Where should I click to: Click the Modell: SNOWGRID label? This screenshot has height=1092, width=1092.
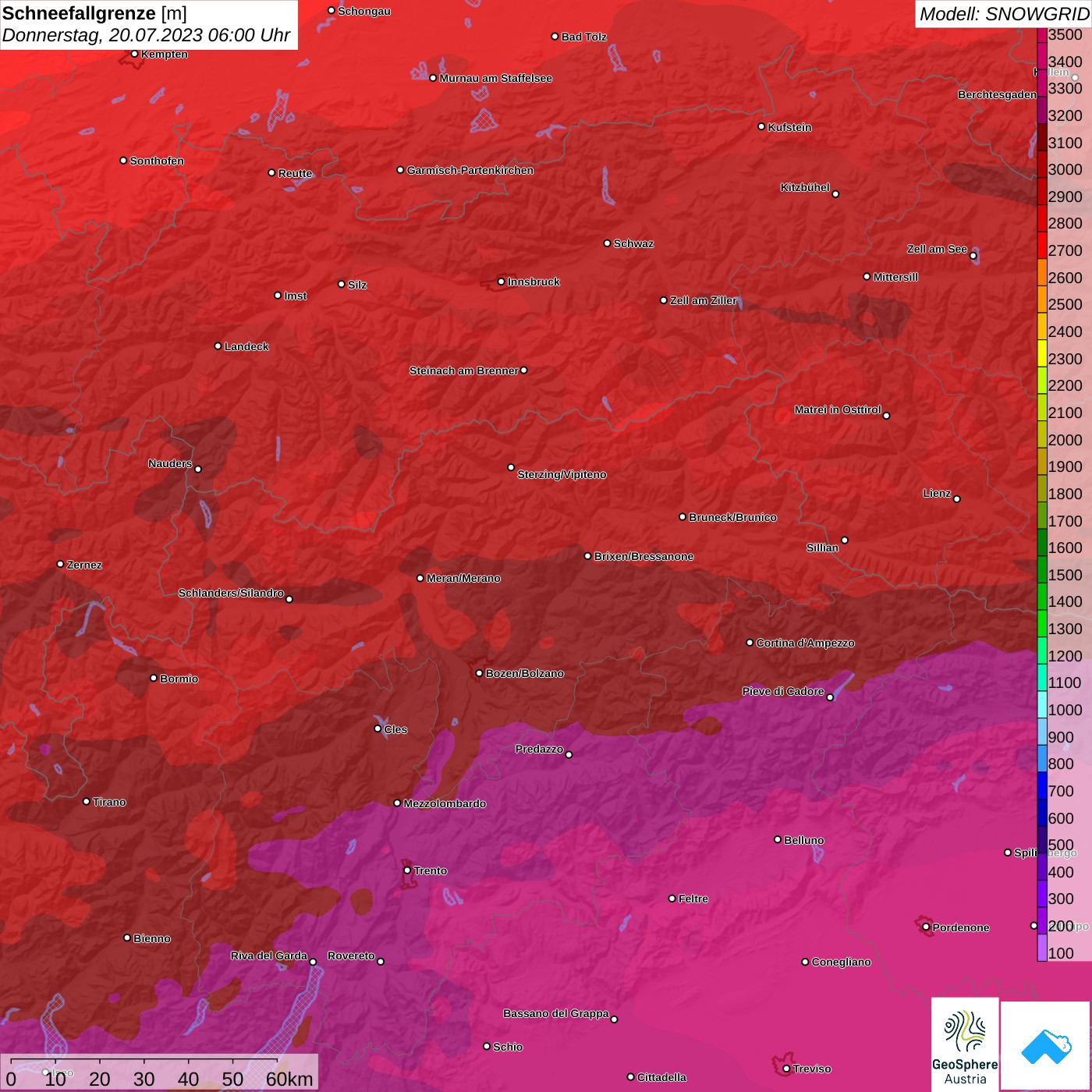pos(1004,14)
